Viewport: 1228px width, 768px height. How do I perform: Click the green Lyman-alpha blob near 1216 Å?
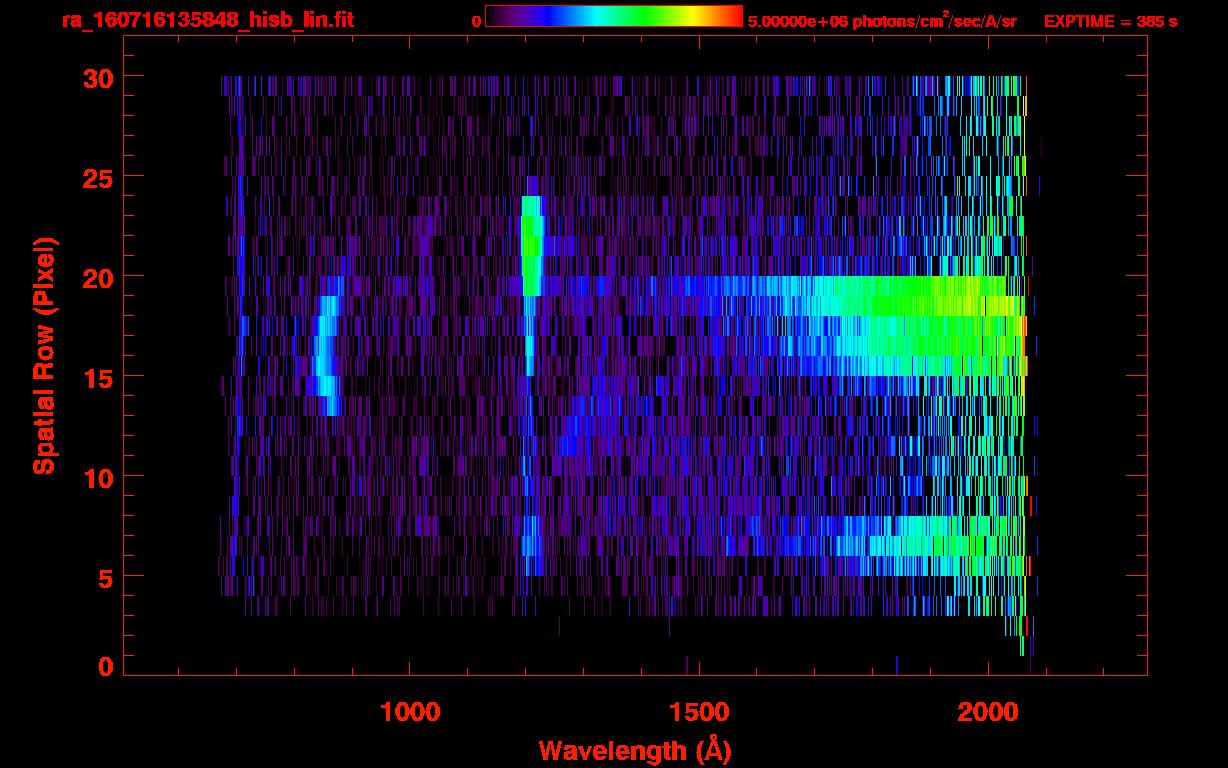click(531, 245)
